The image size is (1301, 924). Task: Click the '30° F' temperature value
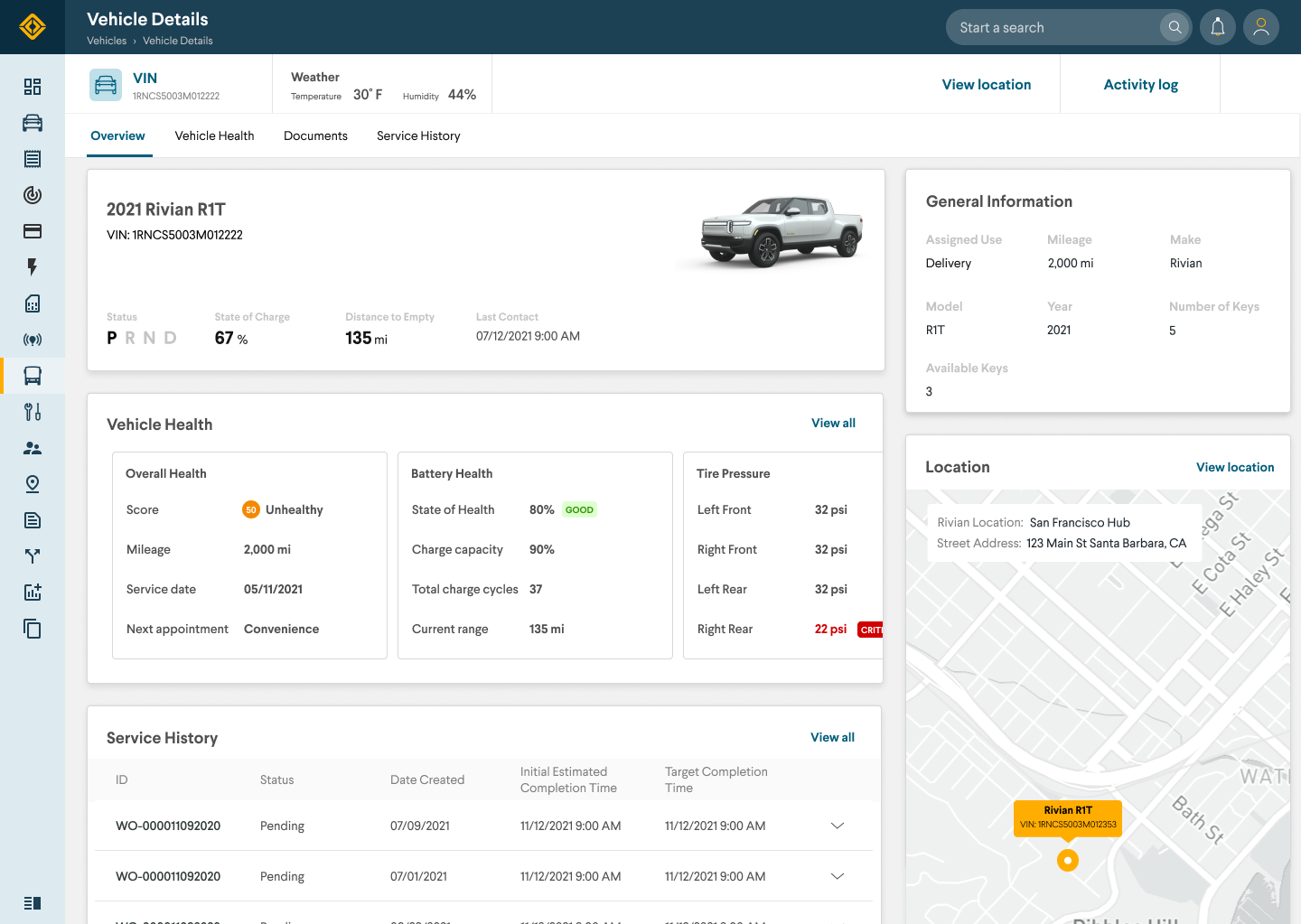[x=368, y=94]
